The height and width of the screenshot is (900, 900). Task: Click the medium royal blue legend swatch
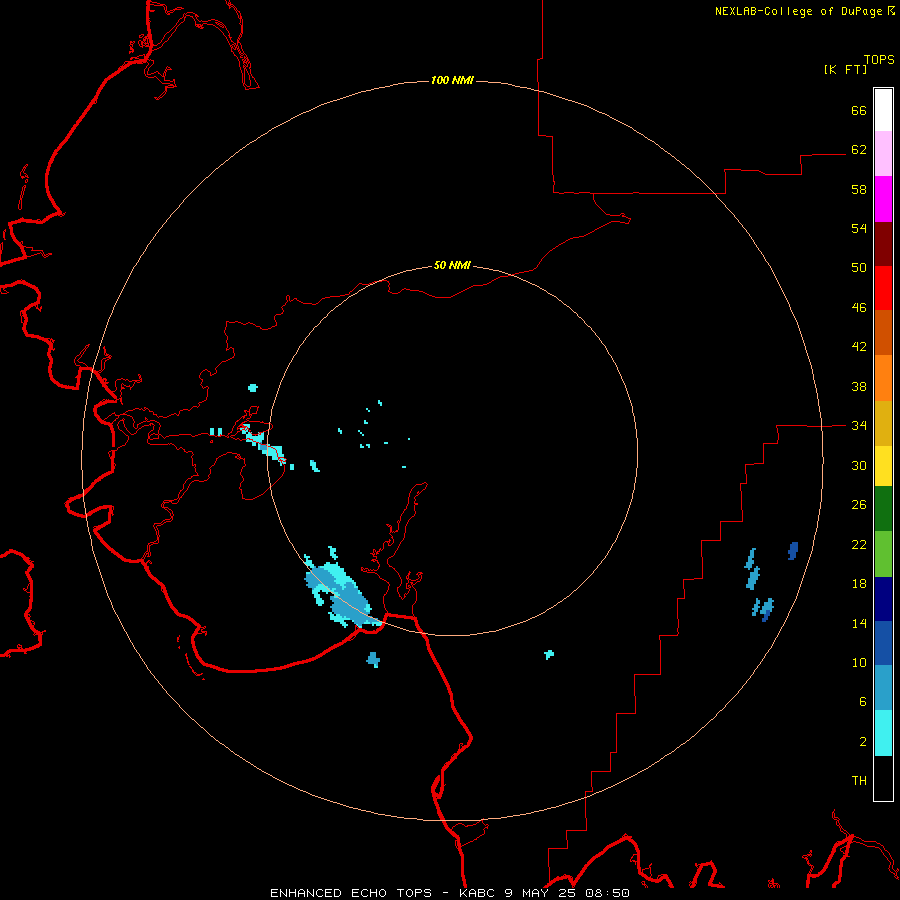883,643
